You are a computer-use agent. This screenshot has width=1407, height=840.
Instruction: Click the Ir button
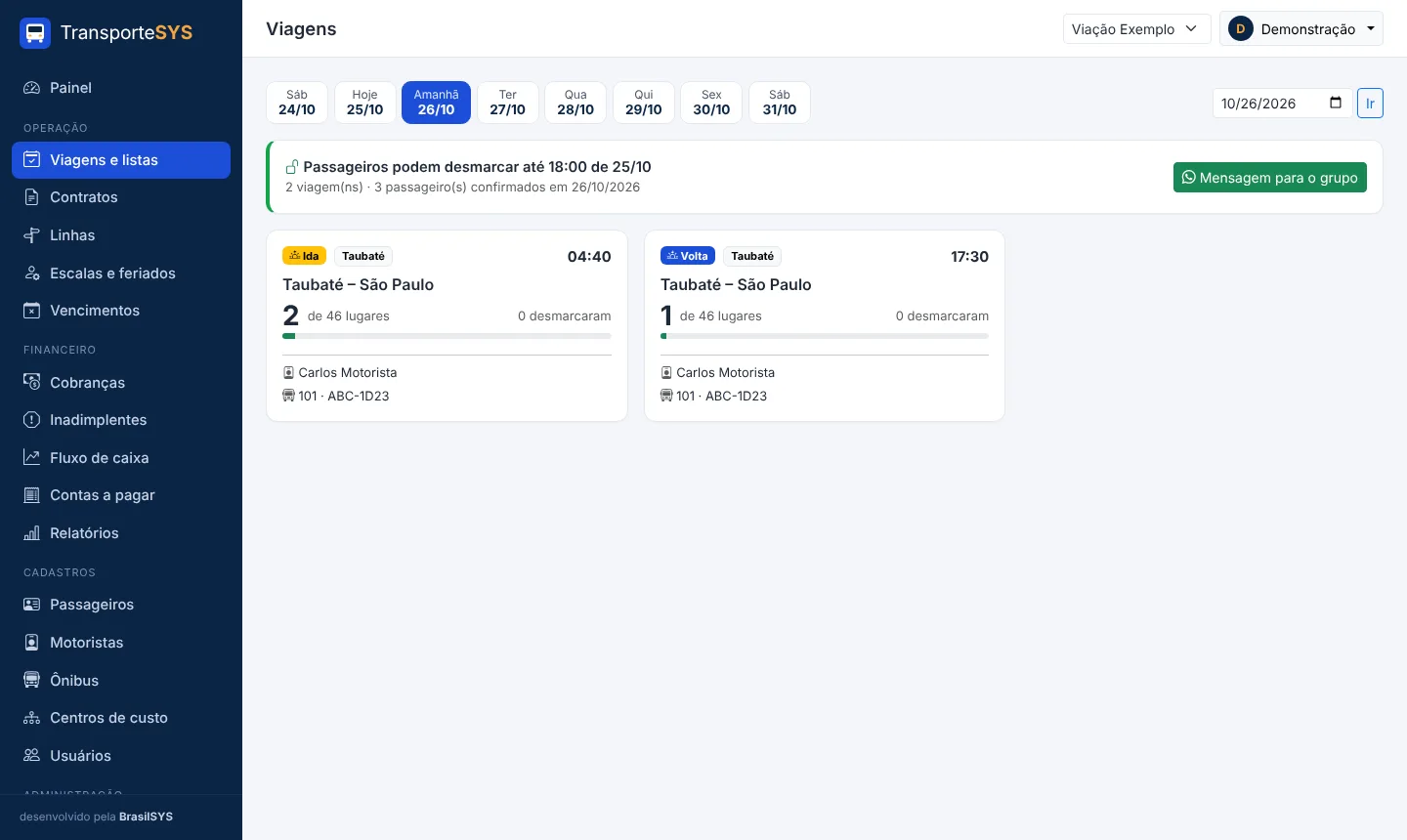coord(1370,103)
